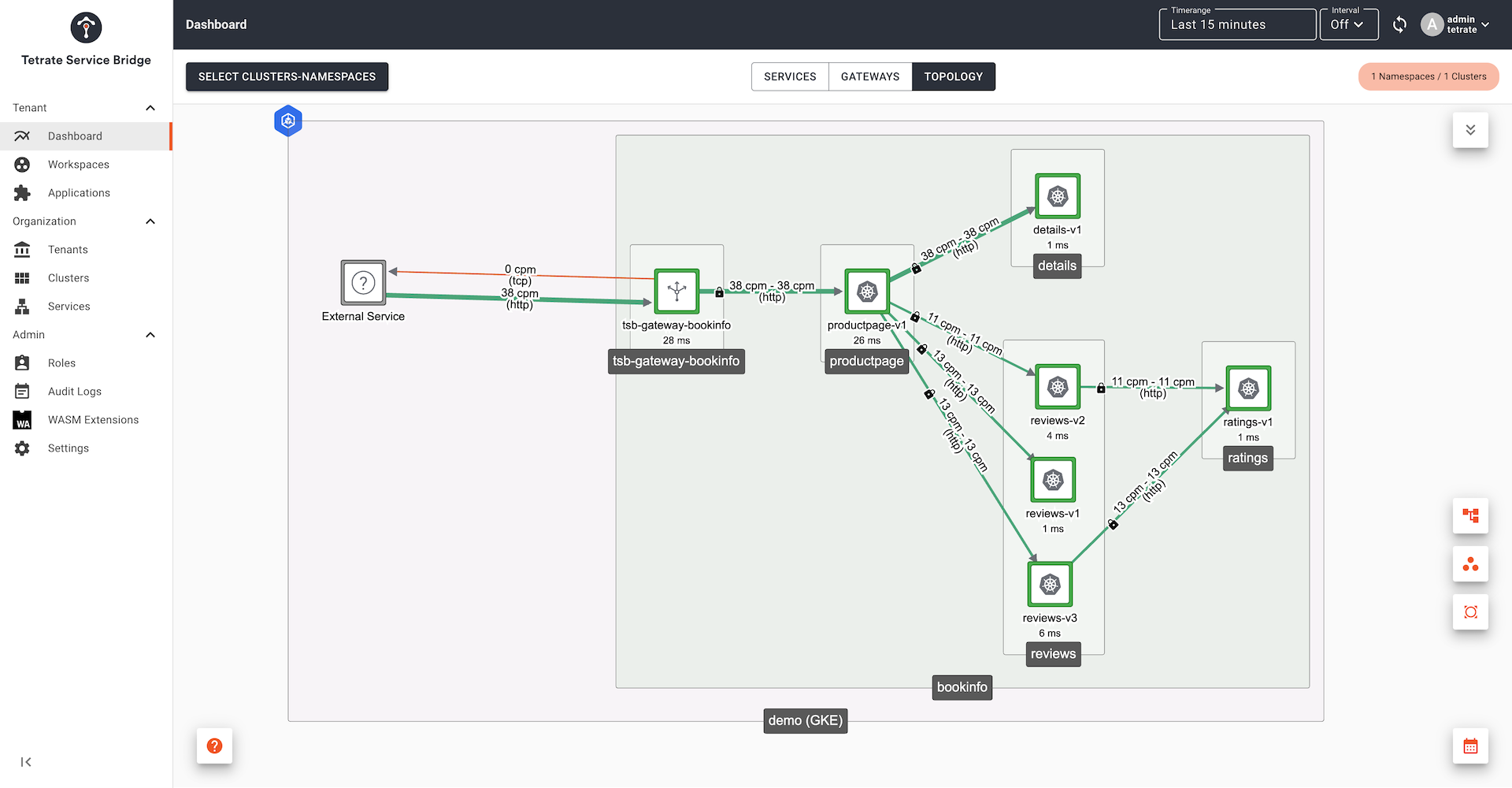Click the bookinfo namespace label
Viewport: 1512px width, 788px height.
point(962,687)
